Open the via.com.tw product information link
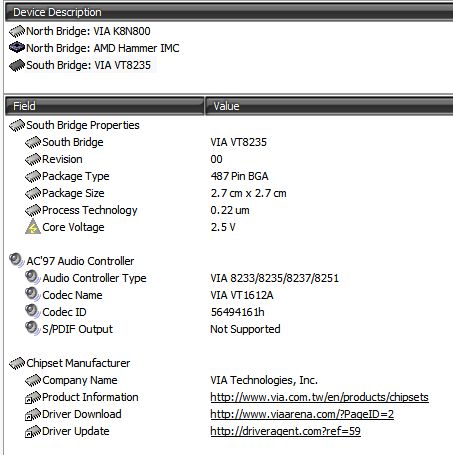The height and width of the screenshot is (455, 453). pos(319,397)
